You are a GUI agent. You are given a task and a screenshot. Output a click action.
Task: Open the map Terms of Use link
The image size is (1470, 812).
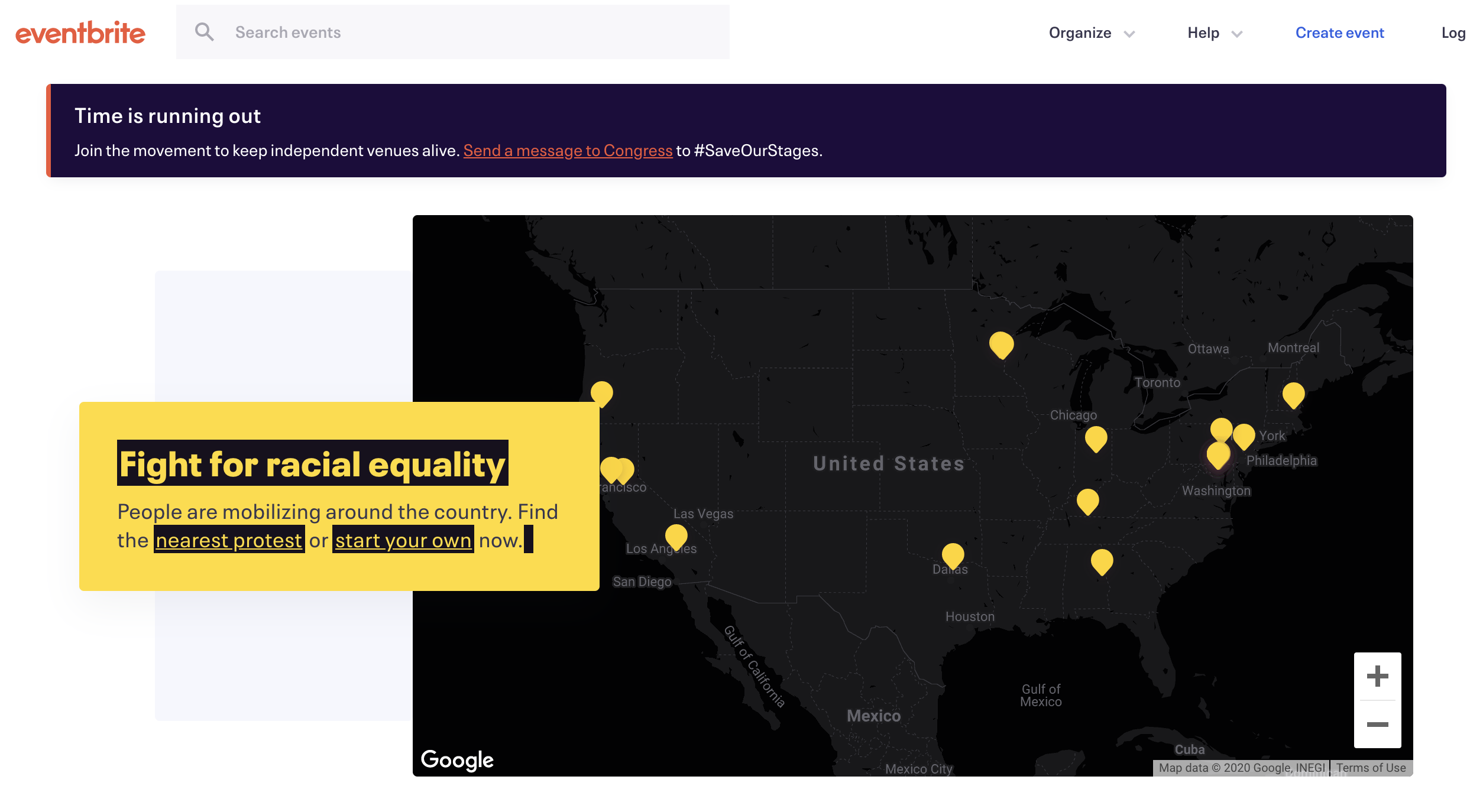(x=1371, y=768)
